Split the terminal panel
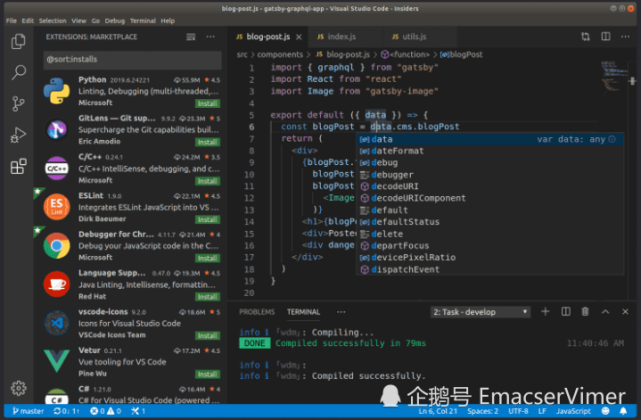This screenshot has width=641, height=420. click(x=565, y=312)
